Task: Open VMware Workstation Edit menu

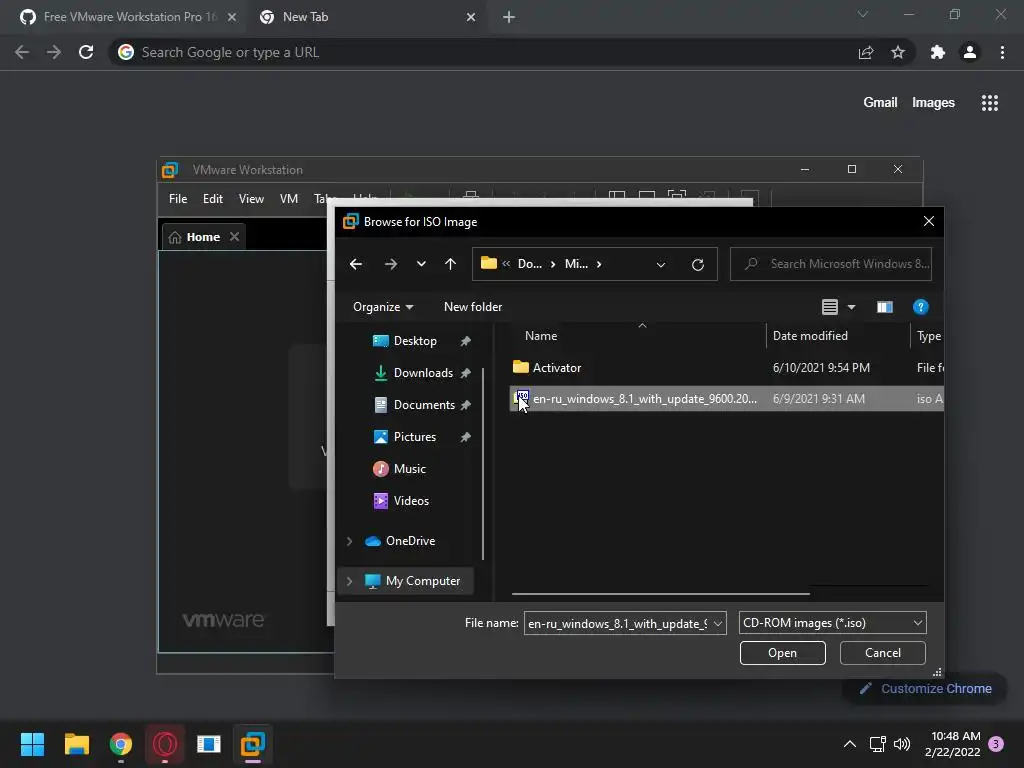Action: coord(213,199)
